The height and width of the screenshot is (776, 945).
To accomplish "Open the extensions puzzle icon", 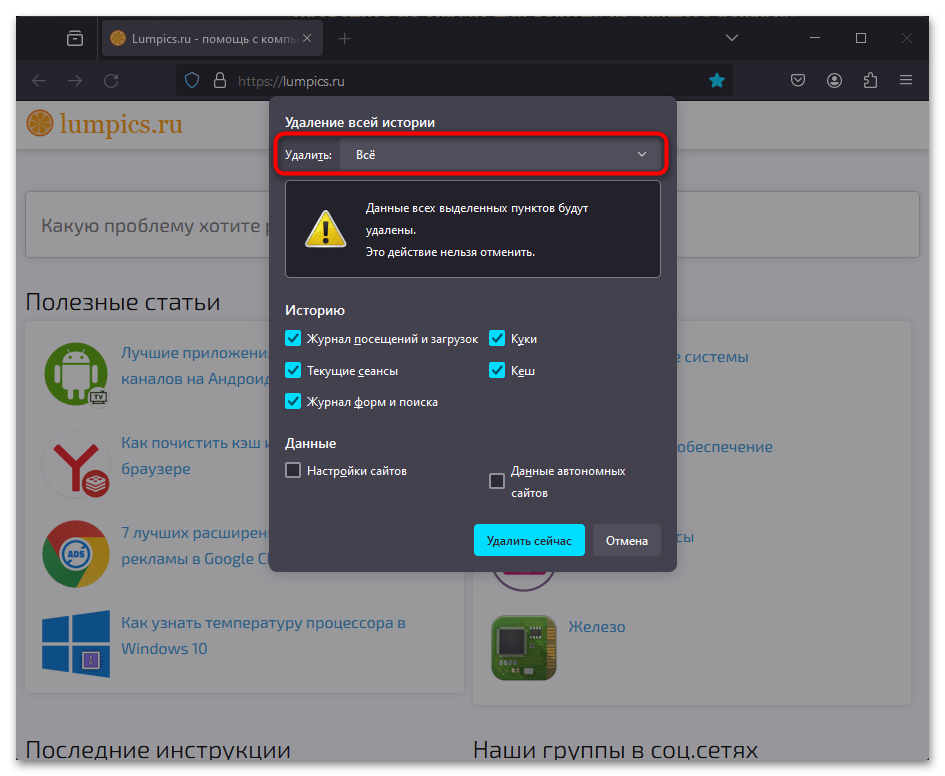I will tap(870, 81).
